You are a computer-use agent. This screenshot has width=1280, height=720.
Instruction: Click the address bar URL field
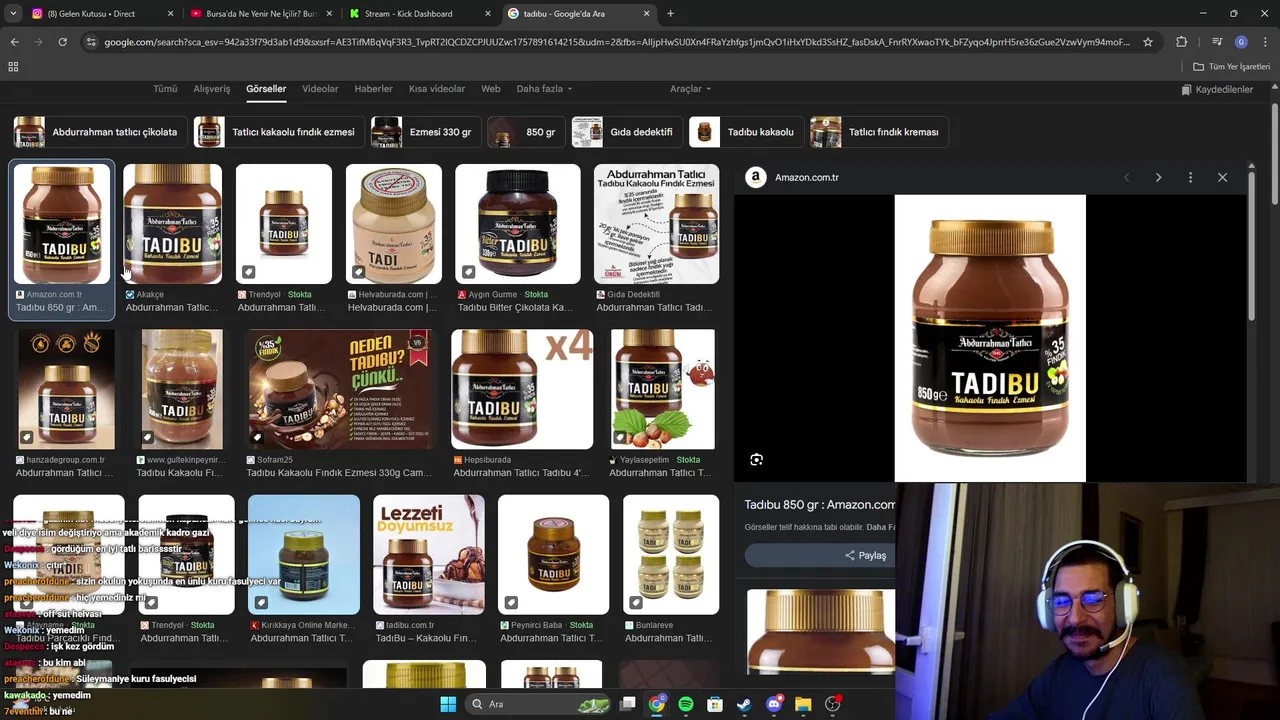click(617, 42)
